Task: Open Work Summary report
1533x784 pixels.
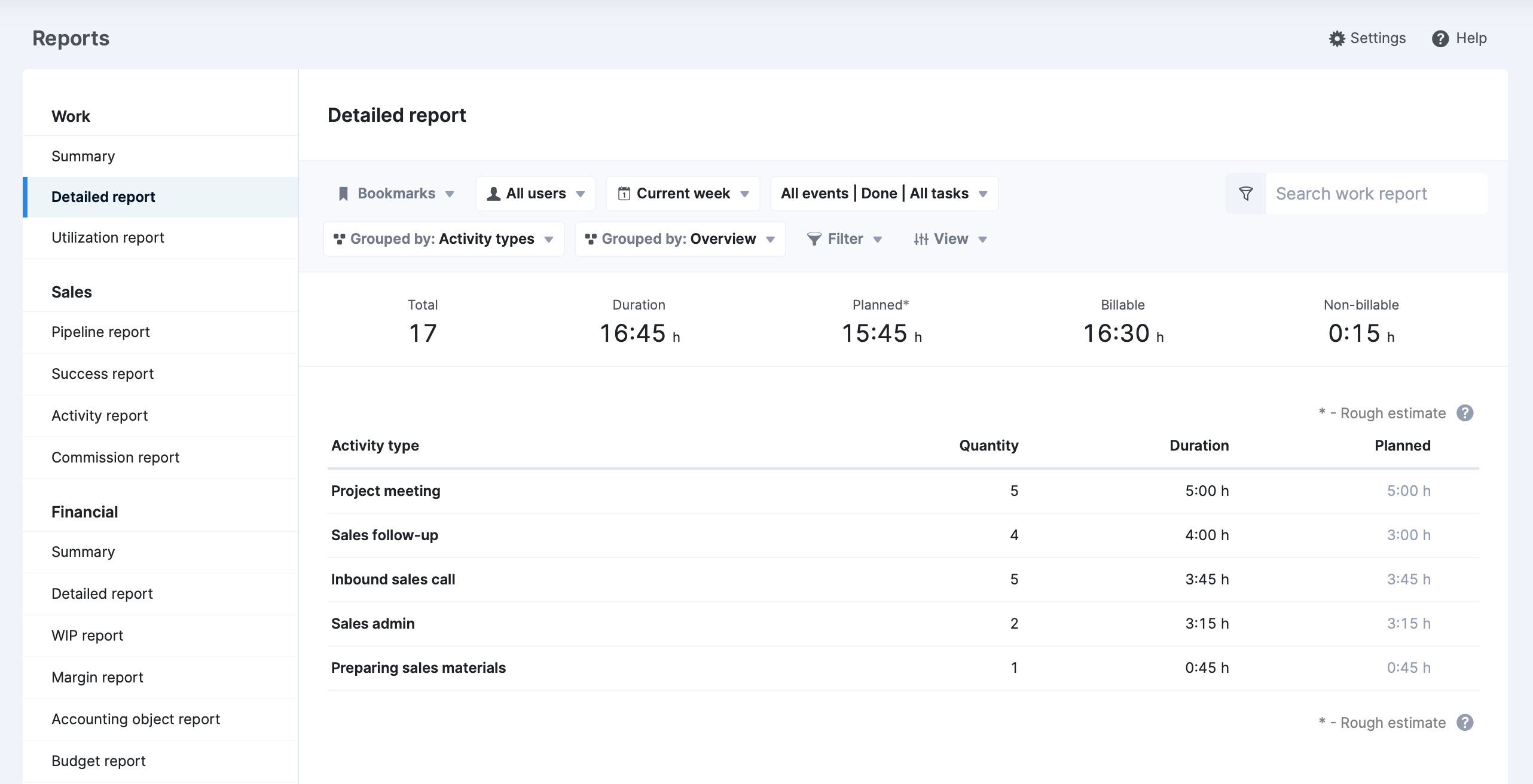Action: [x=160, y=157]
